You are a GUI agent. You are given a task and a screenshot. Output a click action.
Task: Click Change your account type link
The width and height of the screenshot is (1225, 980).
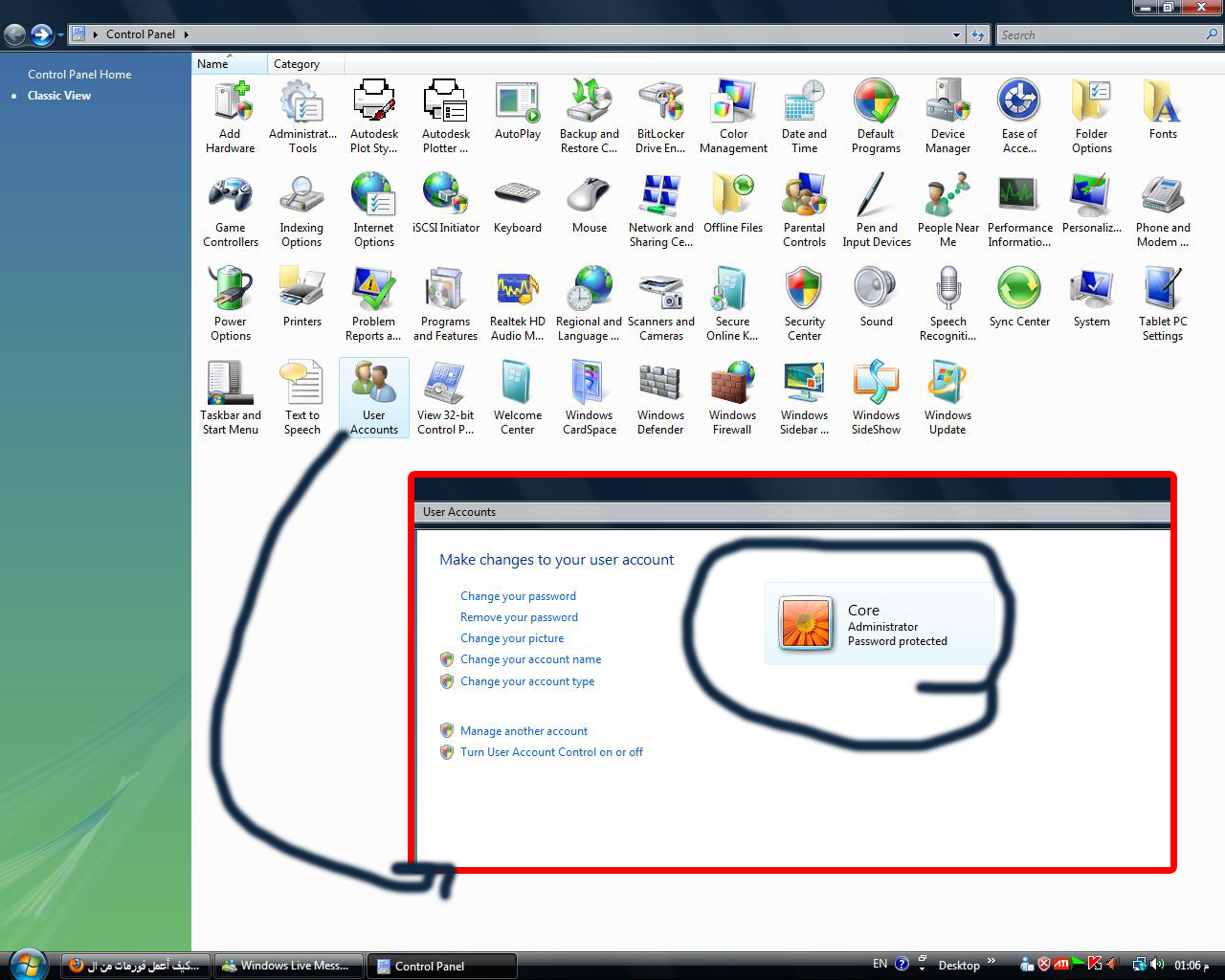(x=527, y=681)
